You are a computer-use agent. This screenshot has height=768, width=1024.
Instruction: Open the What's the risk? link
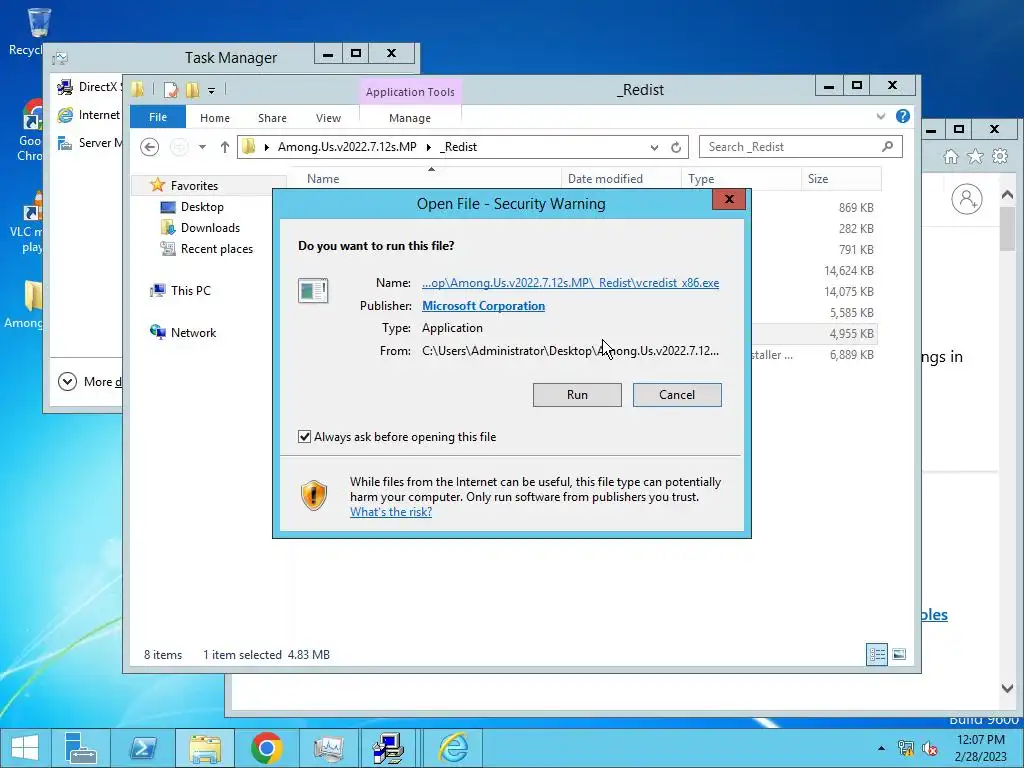coord(391,512)
